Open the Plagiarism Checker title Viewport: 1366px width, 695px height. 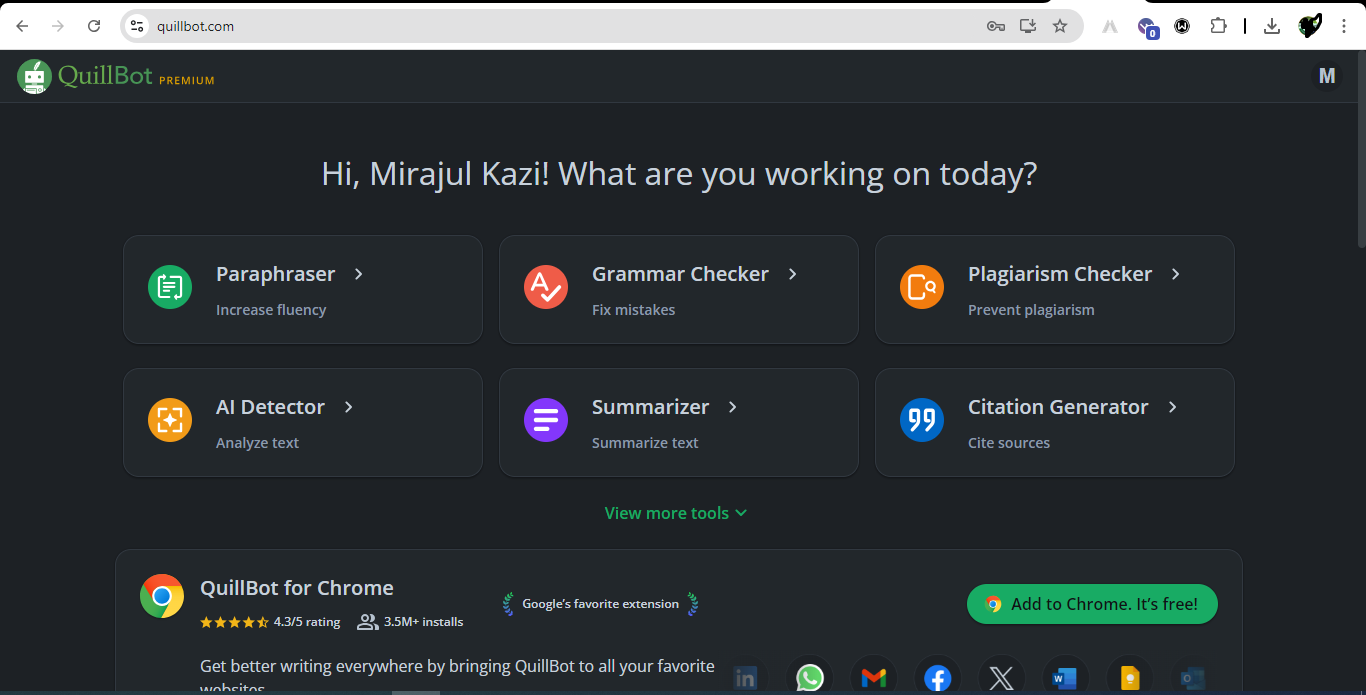tap(1060, 274)
